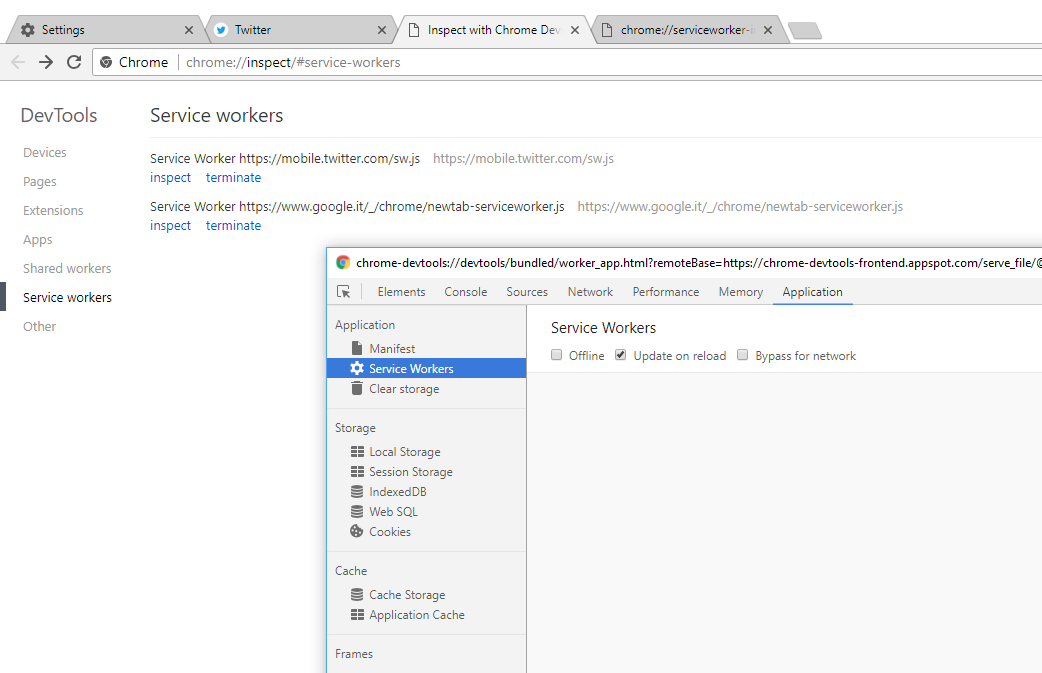
Task: Uncheck Update on reload checkbox
Action: [621, 355]
